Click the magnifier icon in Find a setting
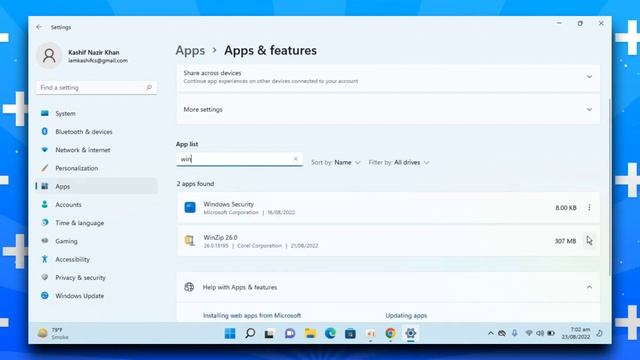Screen dimensions: 640x360 coord(149,87)
